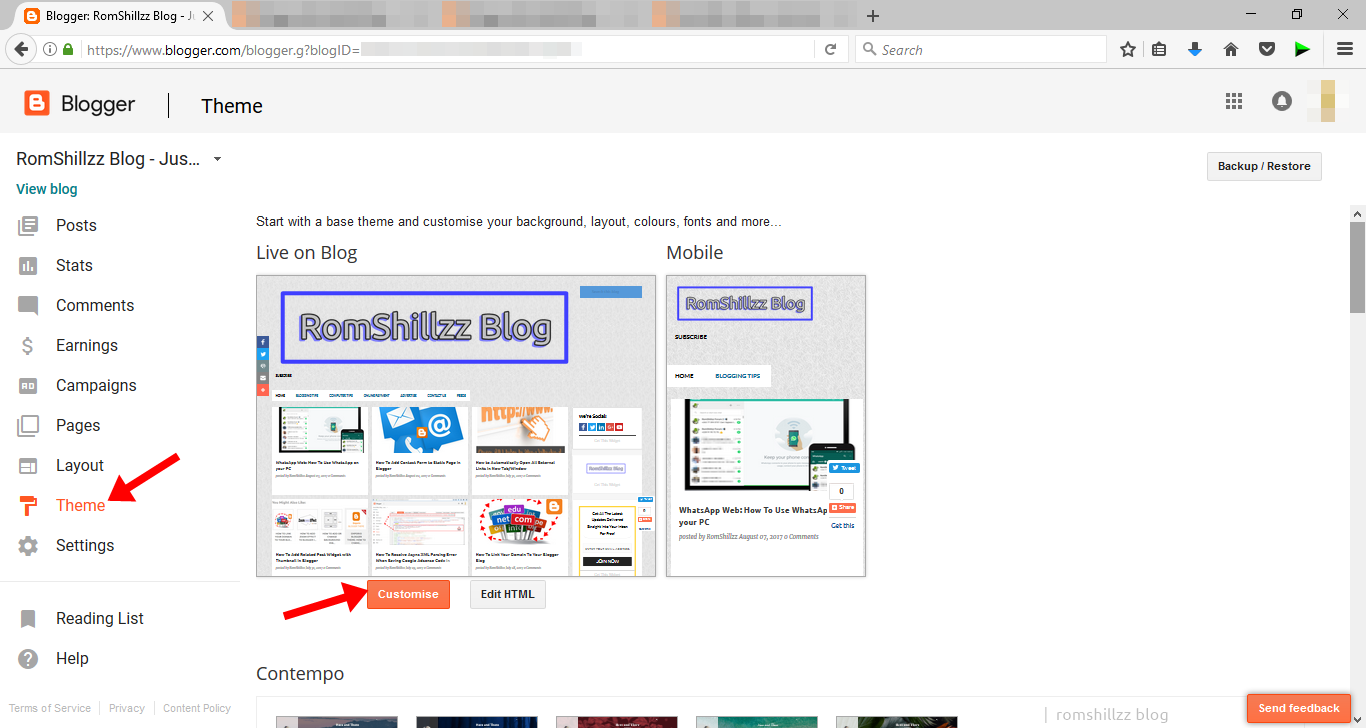Open the Layout editor
This screenshot has width=1366, height=728.
(x=80, y=465)
